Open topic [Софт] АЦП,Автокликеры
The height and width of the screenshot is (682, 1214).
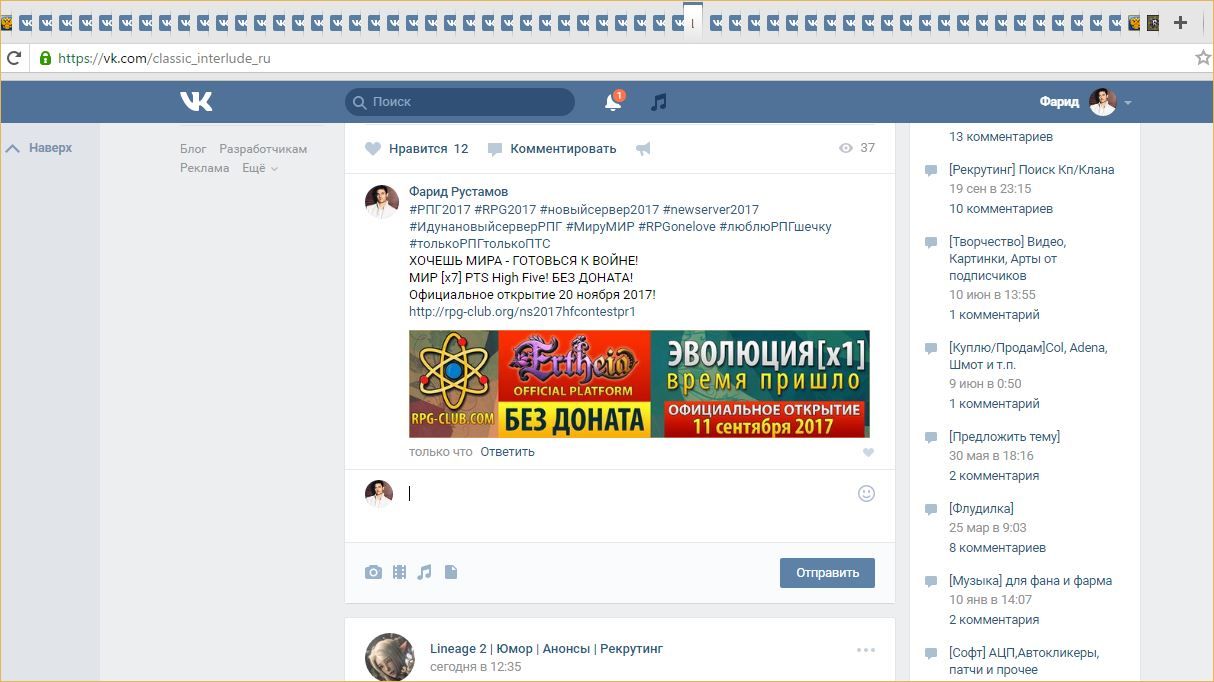tap(1024, 661)
